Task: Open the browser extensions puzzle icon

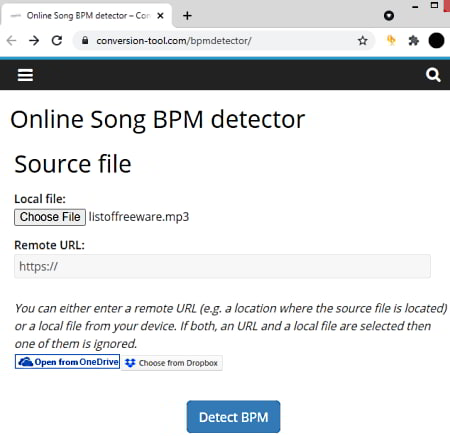Action: tap(414, 41)
